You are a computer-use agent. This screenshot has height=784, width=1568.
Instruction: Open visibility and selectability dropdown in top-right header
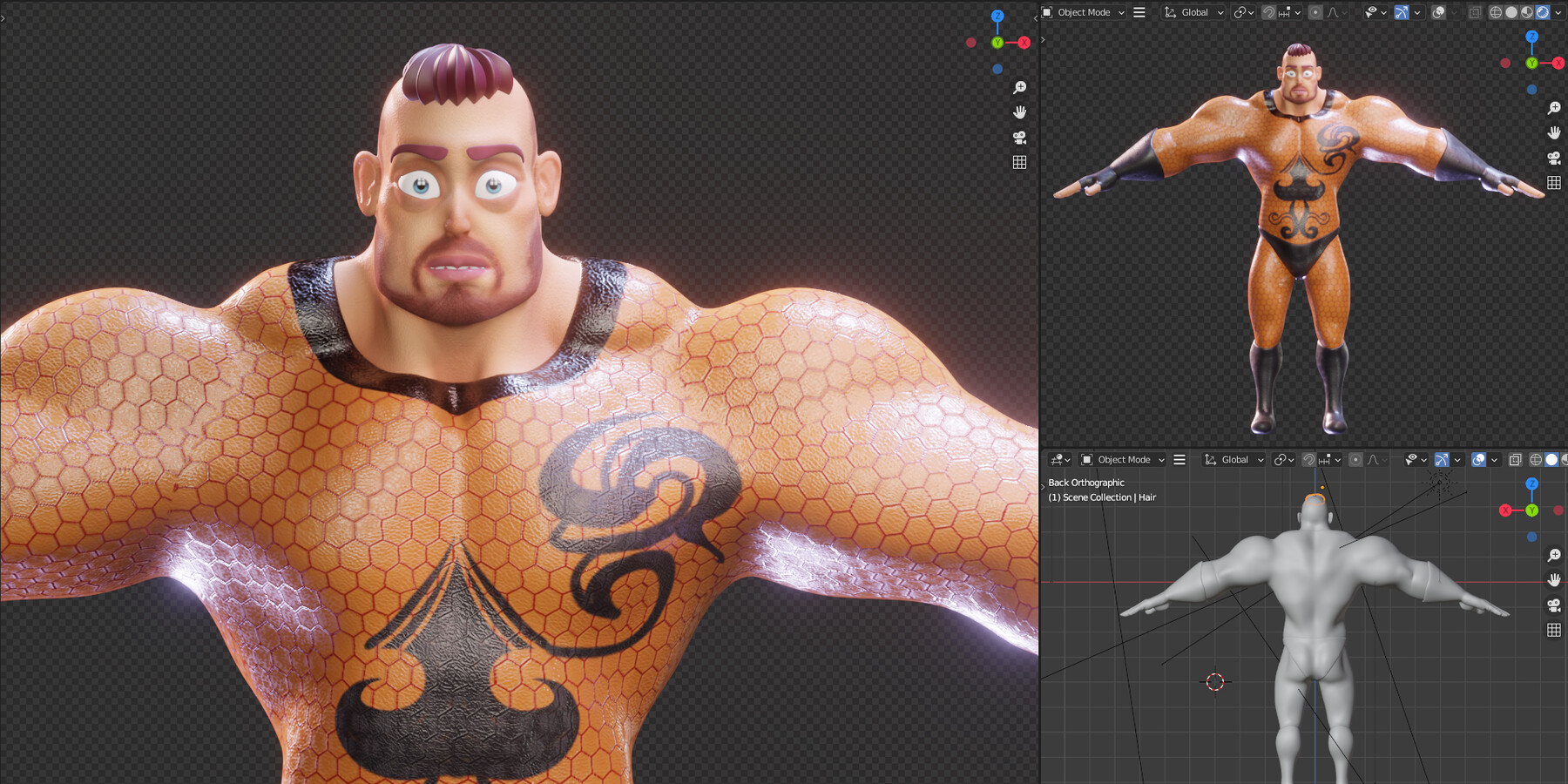[x=1376, y=12]
